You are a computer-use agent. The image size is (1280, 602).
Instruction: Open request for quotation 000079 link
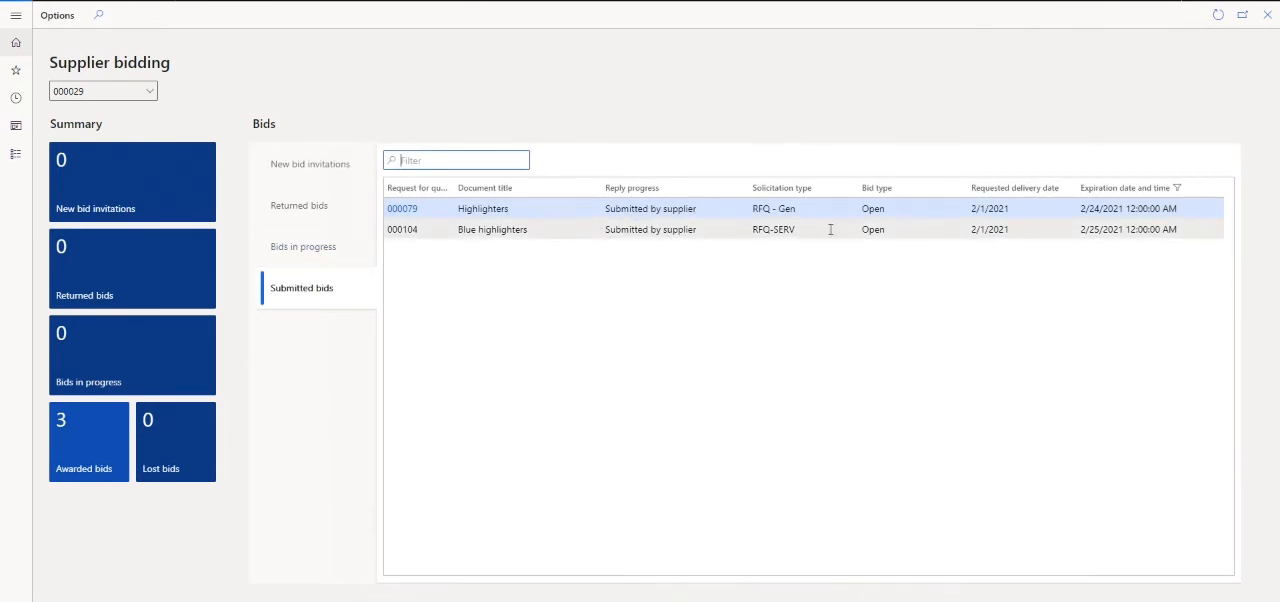coord(402,209)
